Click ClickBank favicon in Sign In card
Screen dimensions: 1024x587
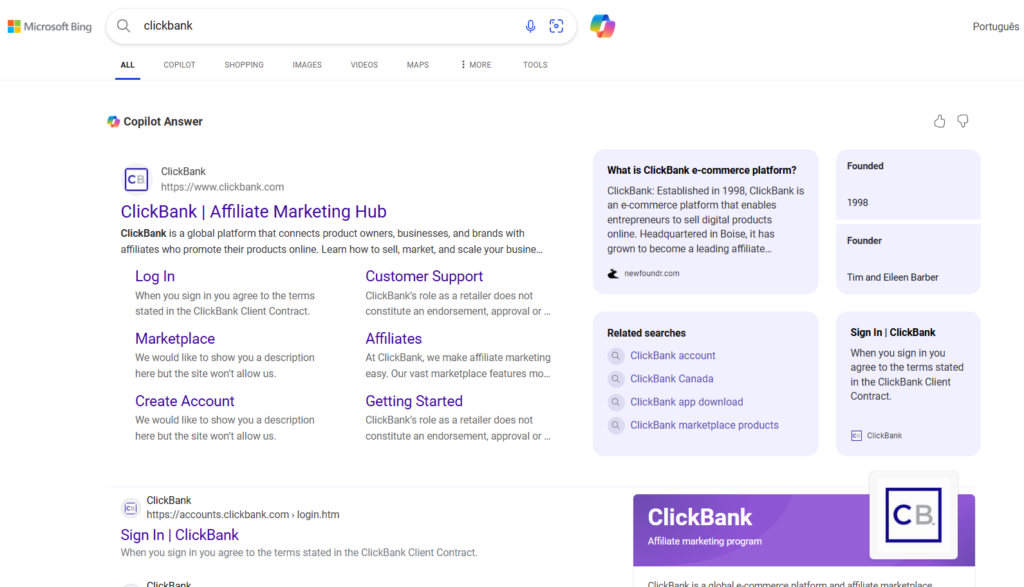pyautogui.click(x=856, y=436)
